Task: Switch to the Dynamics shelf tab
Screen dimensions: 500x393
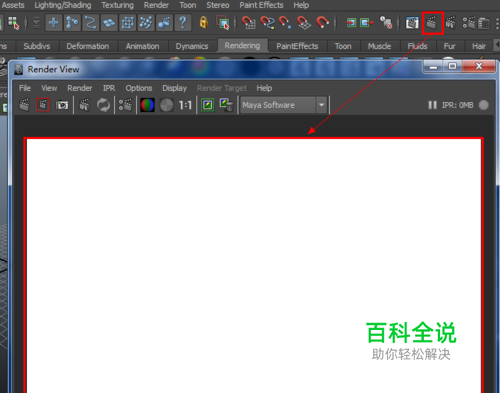Action: [192, 46]
